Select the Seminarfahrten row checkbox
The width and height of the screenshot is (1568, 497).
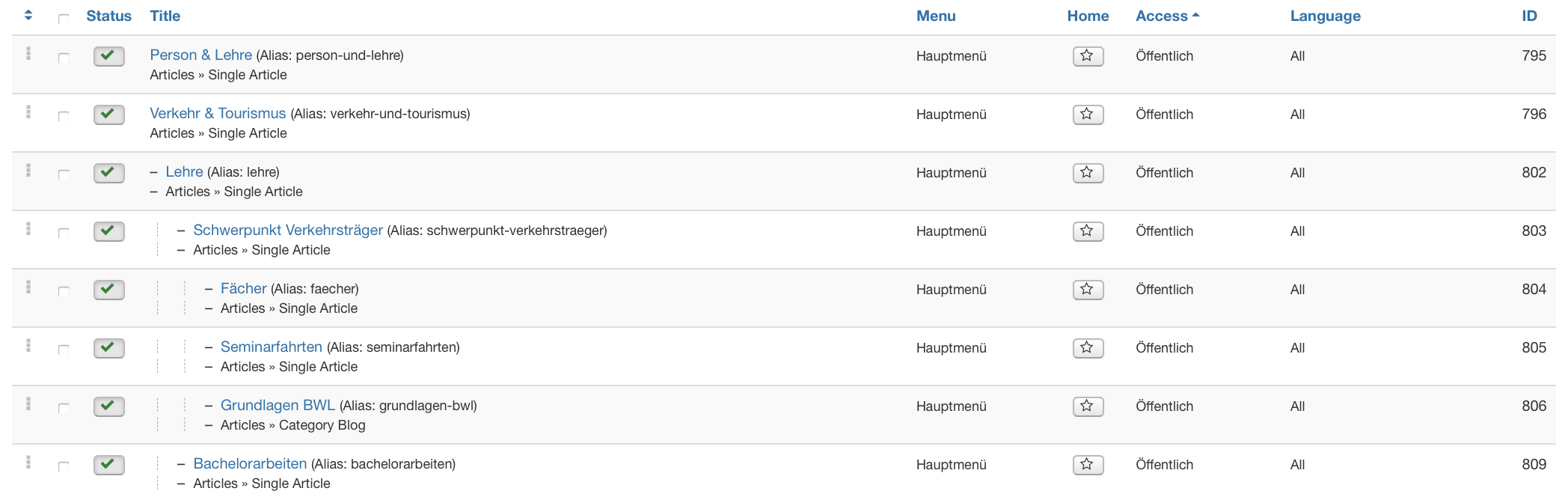tap(64, 350)
